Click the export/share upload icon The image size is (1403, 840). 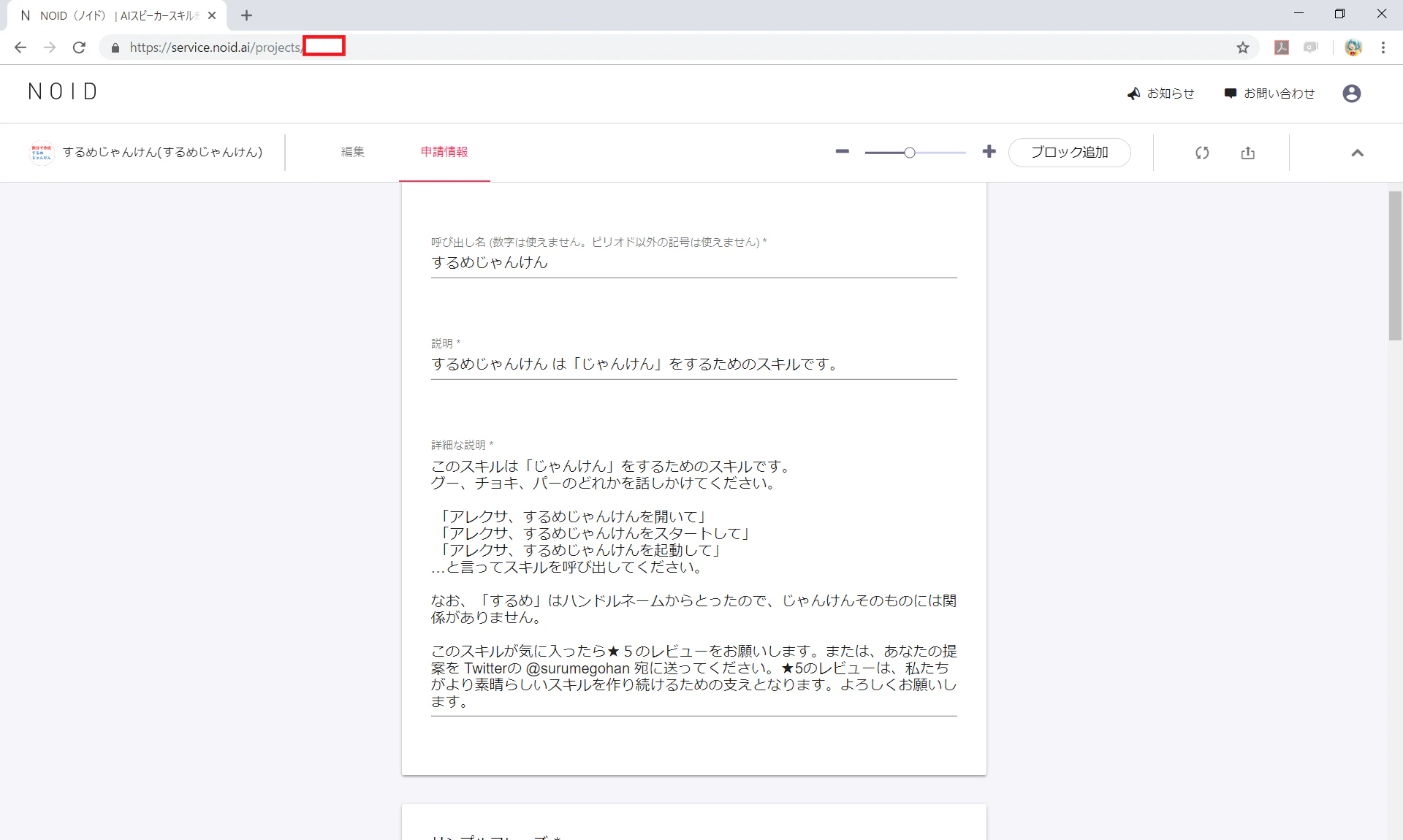click(1248, 153)
